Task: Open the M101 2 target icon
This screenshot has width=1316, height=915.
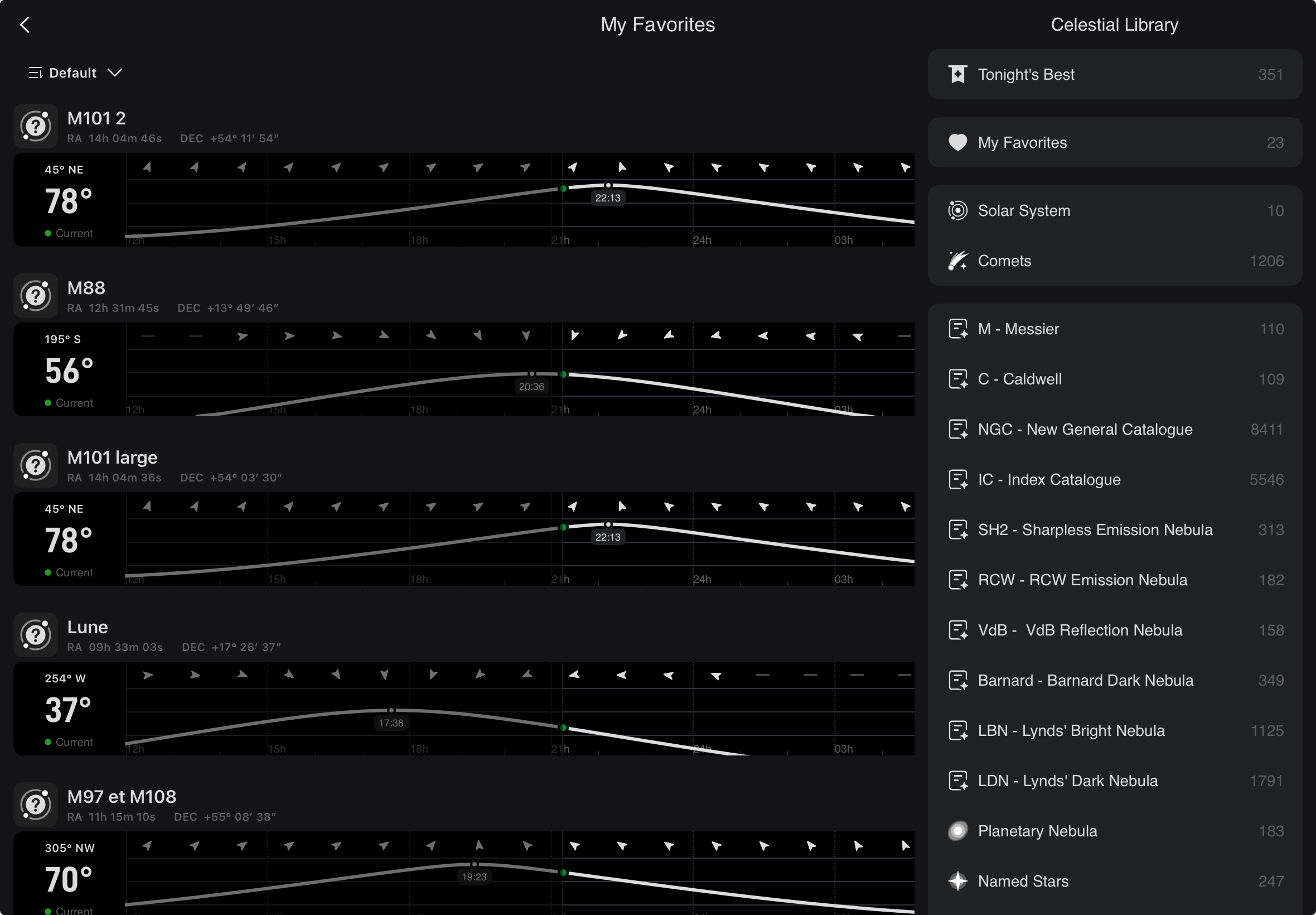Action: point(36,126)
